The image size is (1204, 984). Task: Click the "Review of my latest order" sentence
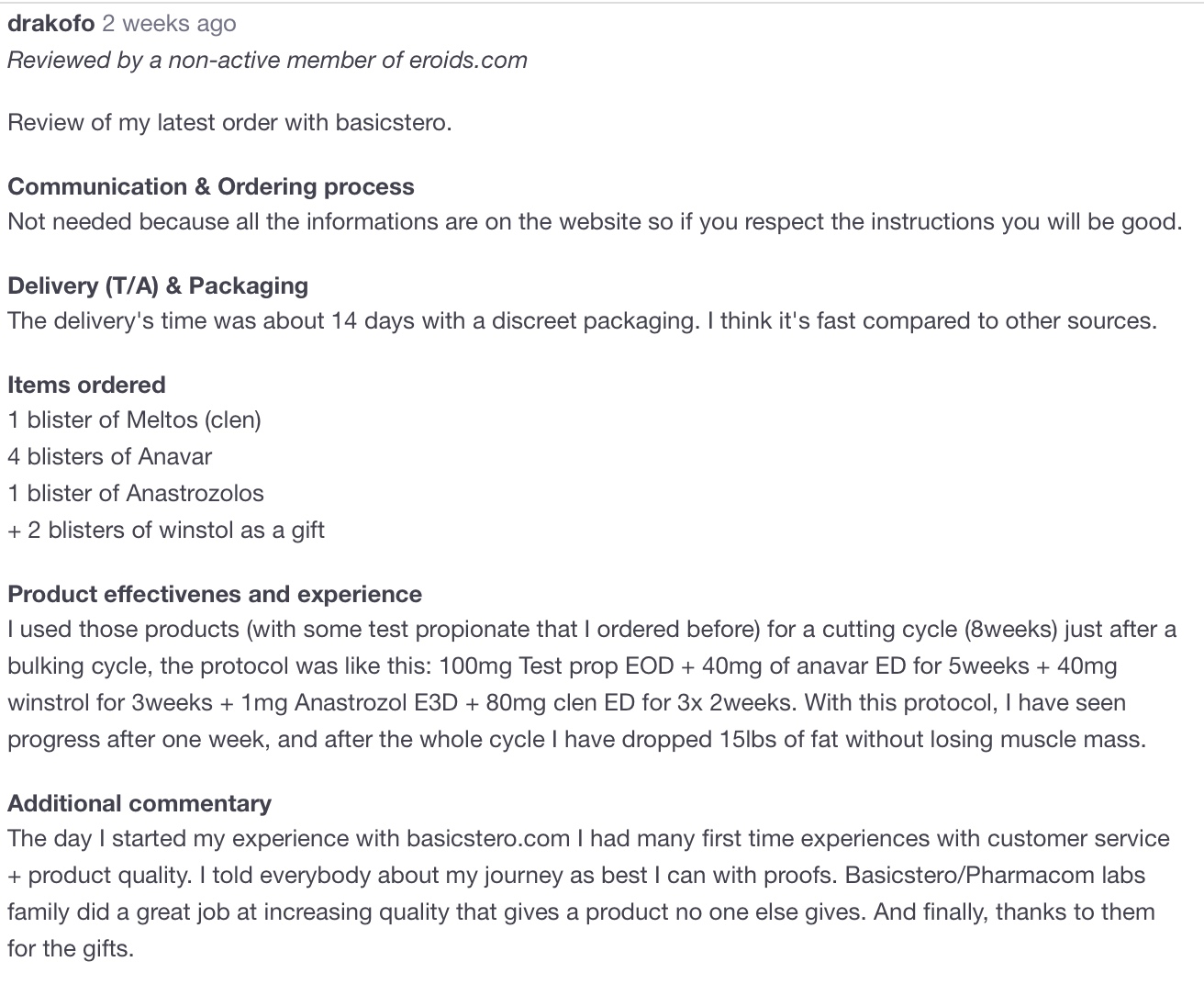coord(229,123)
